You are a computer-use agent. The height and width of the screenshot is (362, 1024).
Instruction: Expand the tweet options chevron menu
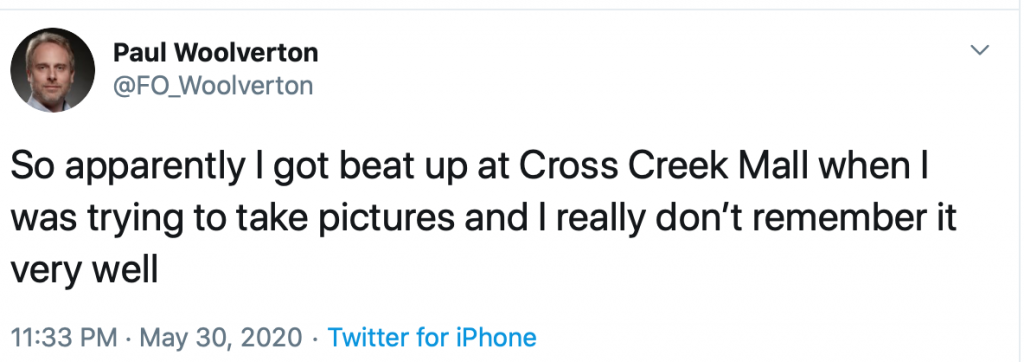coord(980,50)
